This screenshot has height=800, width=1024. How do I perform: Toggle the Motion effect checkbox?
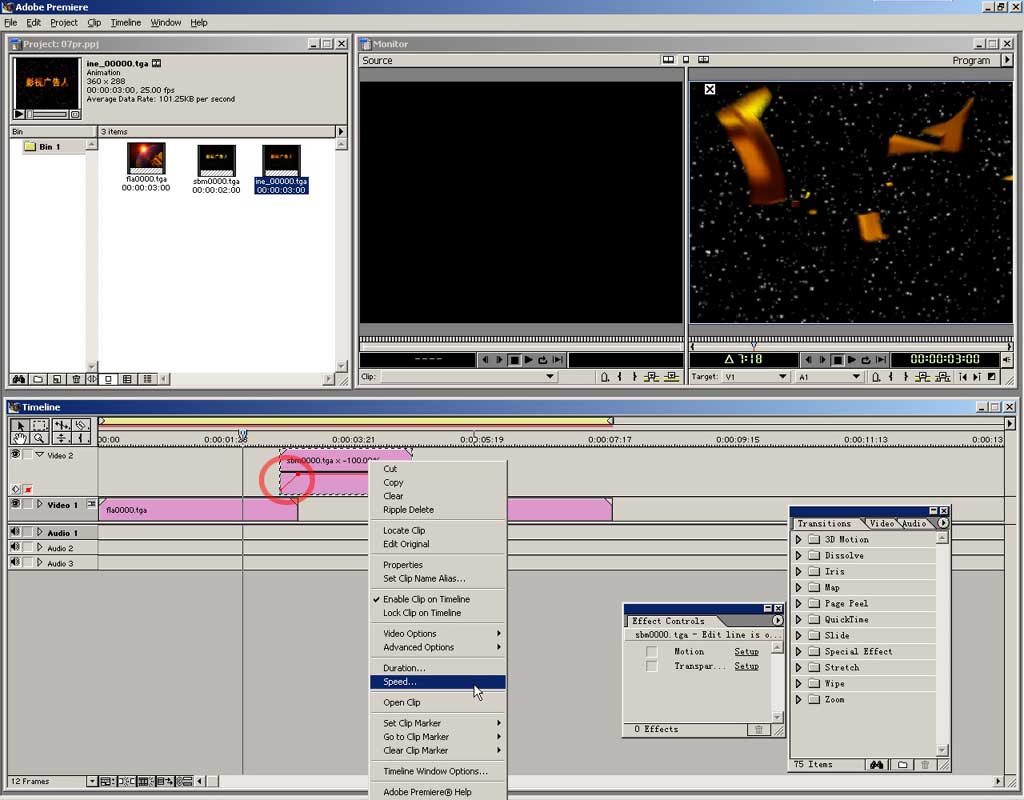point(652,651)
